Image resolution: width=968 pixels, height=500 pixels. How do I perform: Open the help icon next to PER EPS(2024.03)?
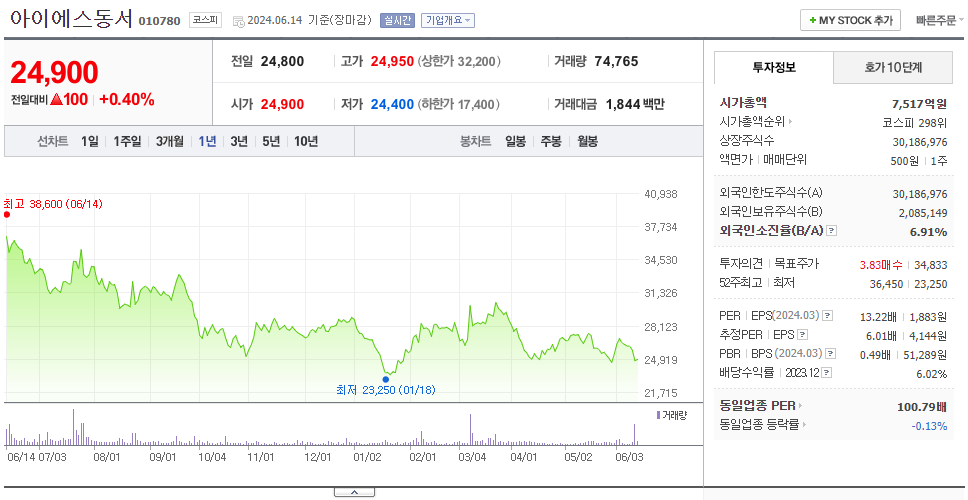[828, 316]
